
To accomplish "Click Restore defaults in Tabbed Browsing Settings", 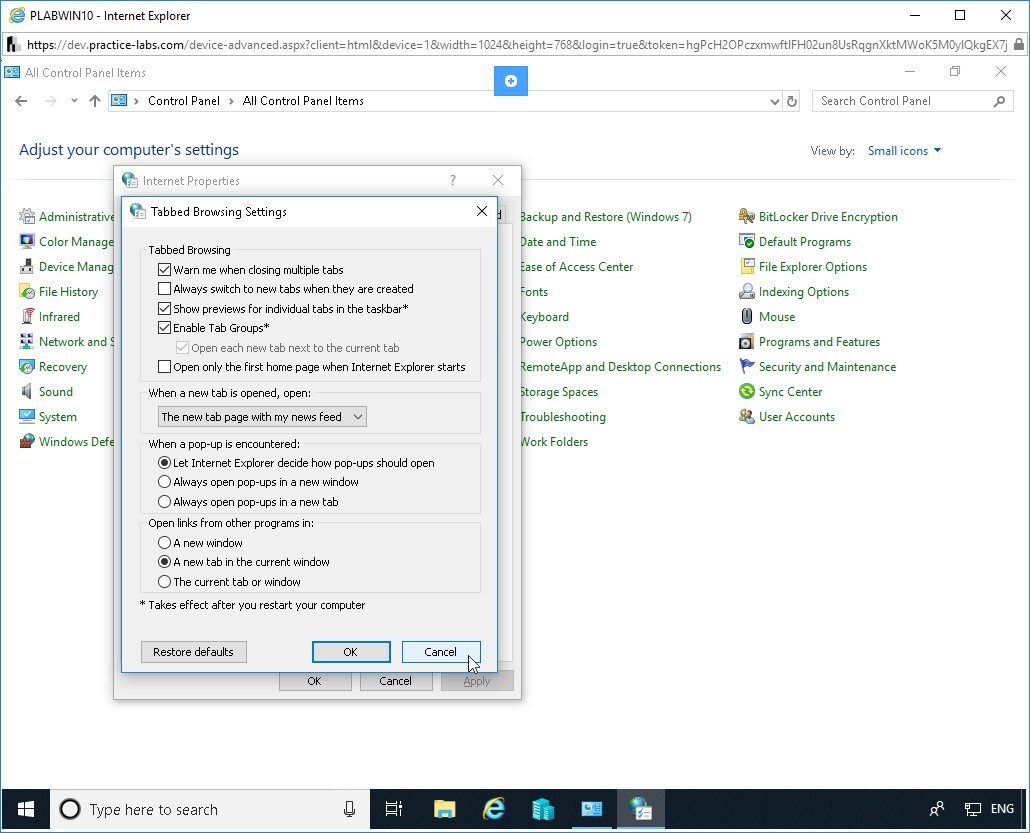I will [x=193, y=652].
